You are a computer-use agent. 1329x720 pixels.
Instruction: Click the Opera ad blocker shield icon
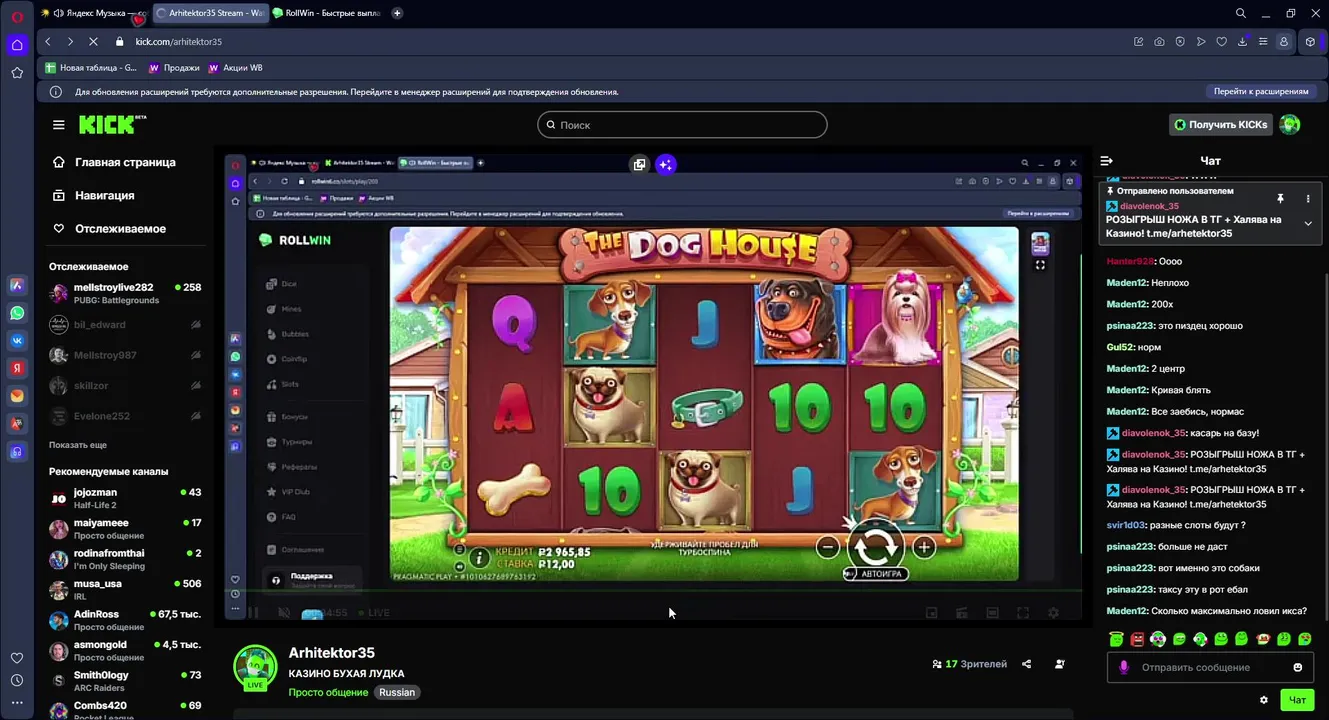point(1180,42)
